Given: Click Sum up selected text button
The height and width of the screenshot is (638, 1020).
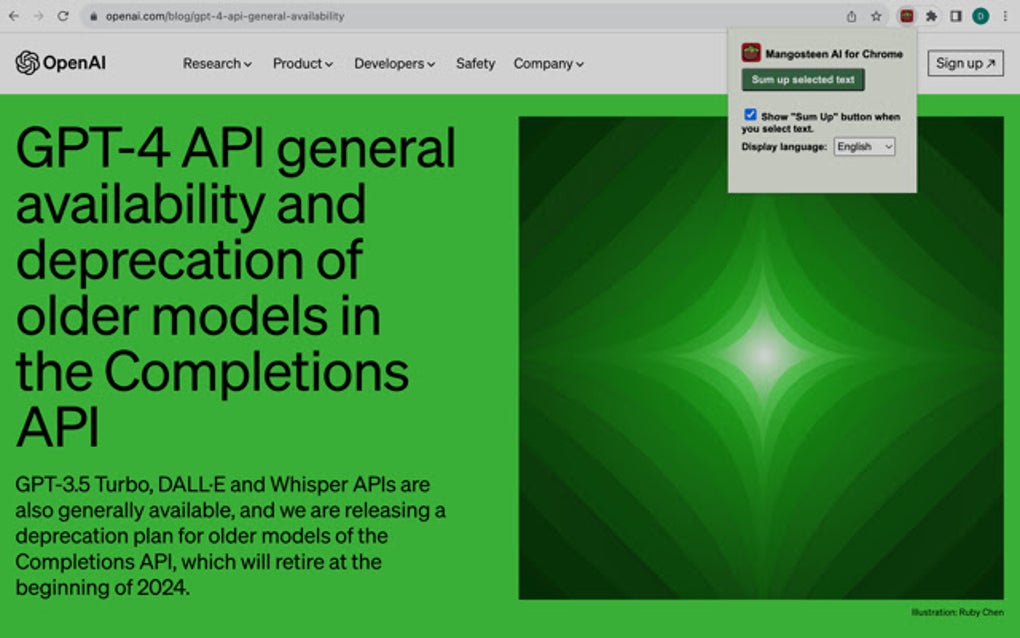Looking at the screenshot, I should coord(803,79).
